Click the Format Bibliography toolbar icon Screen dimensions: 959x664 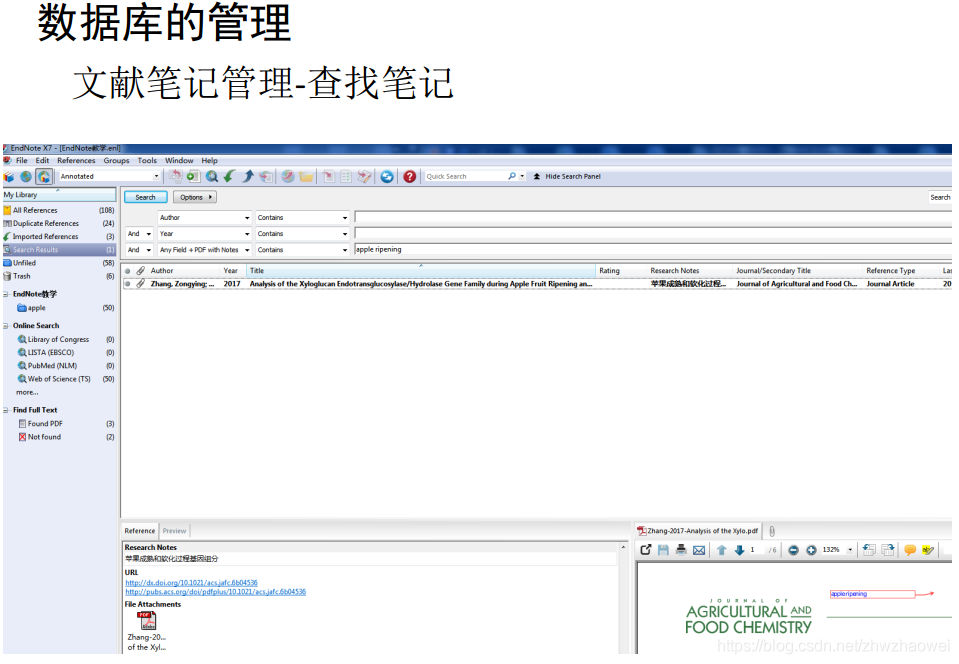[346, 177]
